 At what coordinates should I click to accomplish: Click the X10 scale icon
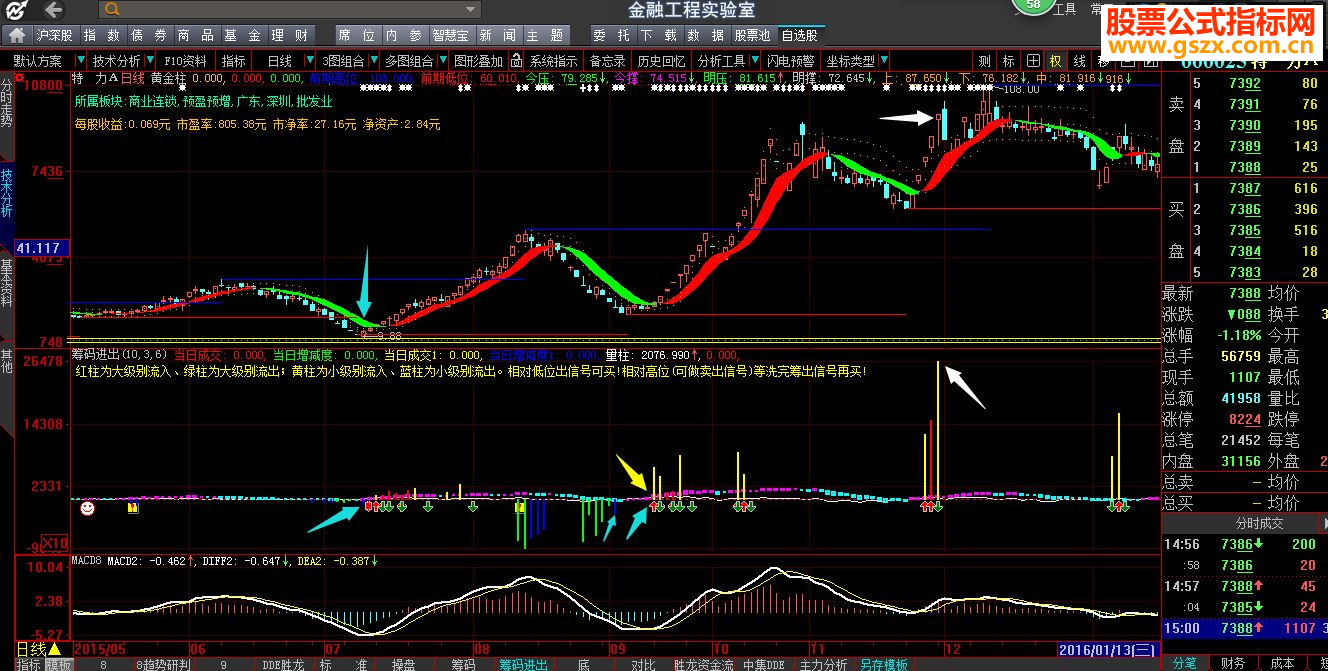(x=56, y=544)
